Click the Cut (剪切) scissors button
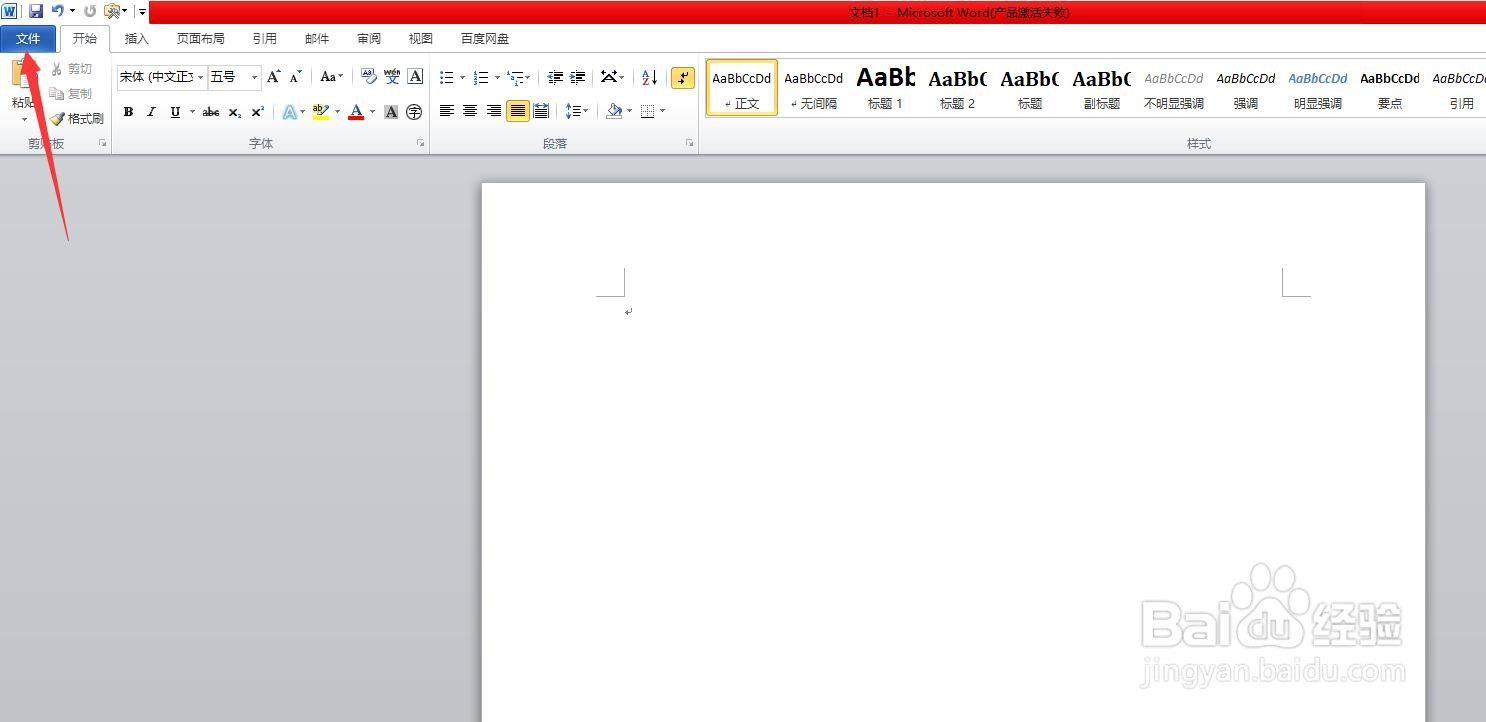The image size is (1486, 722). coord(71,69)
